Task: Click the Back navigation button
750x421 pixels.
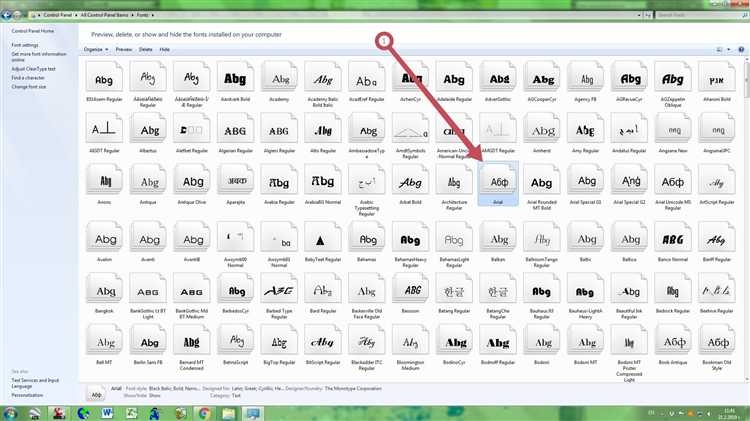Action: point(7,15)
